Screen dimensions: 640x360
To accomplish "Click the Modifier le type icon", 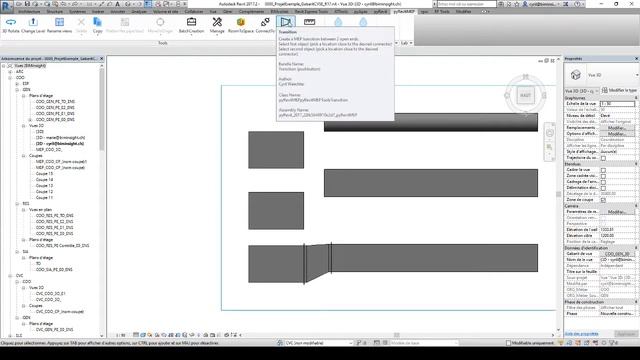I will (x=604, y=90).
